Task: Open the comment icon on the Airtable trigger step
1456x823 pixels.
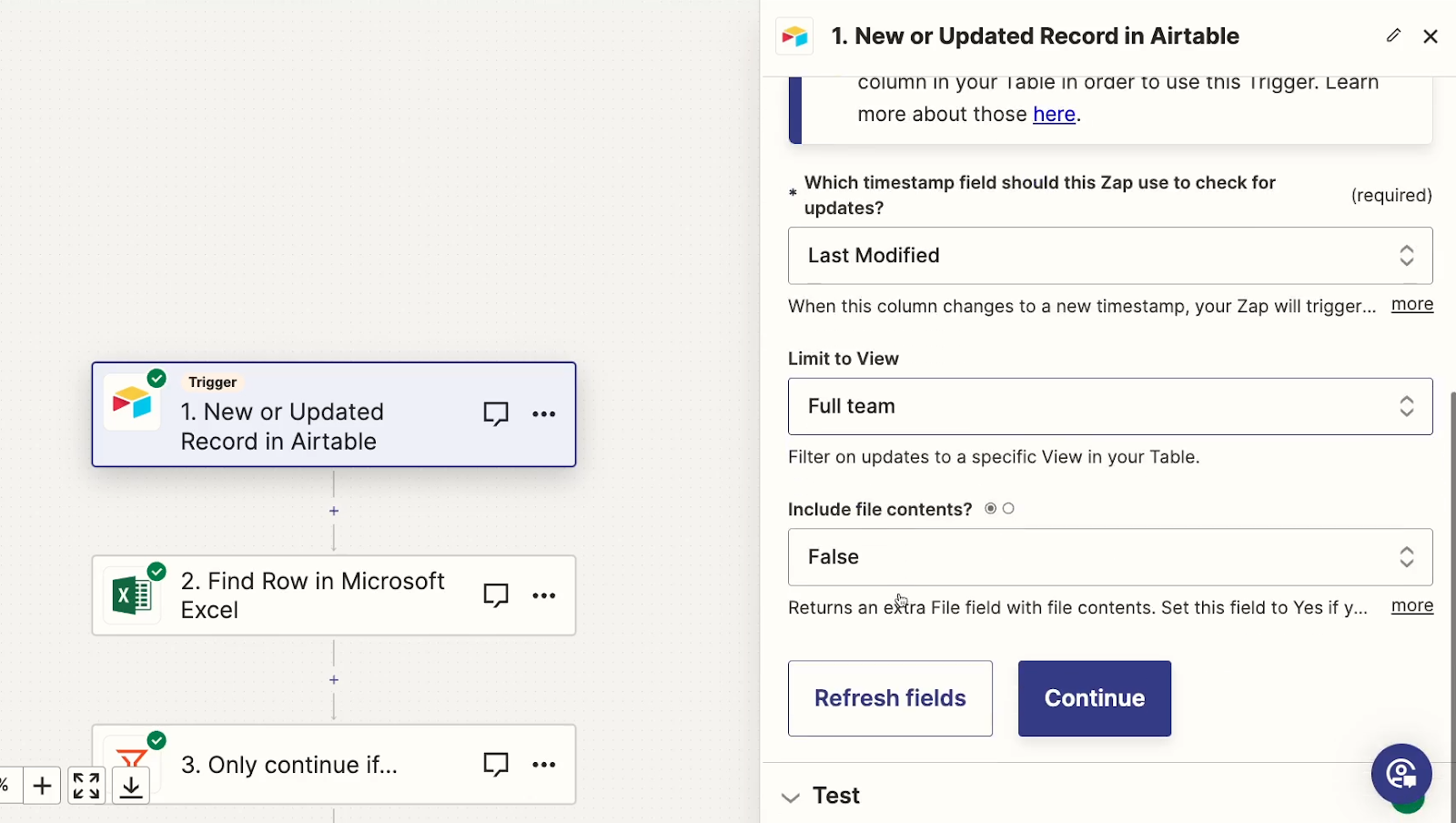Action: pos(496,414)
